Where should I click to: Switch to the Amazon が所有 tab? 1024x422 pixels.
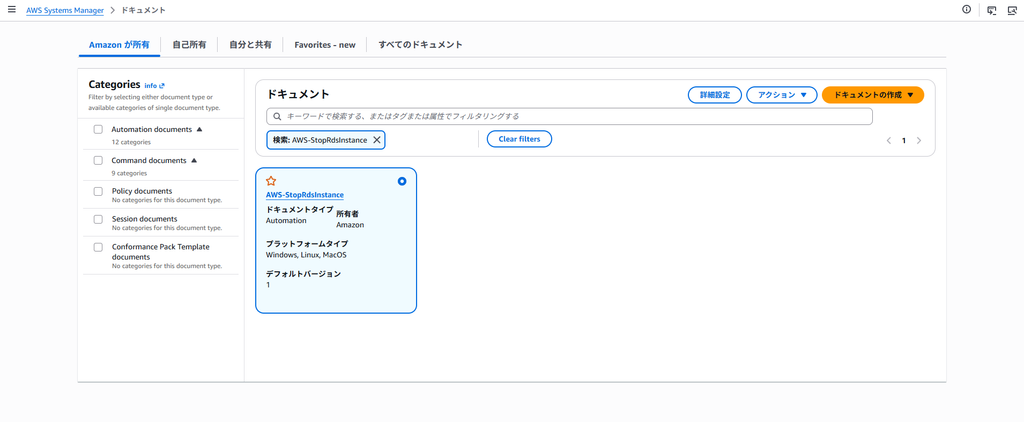[x=119, y=45]
